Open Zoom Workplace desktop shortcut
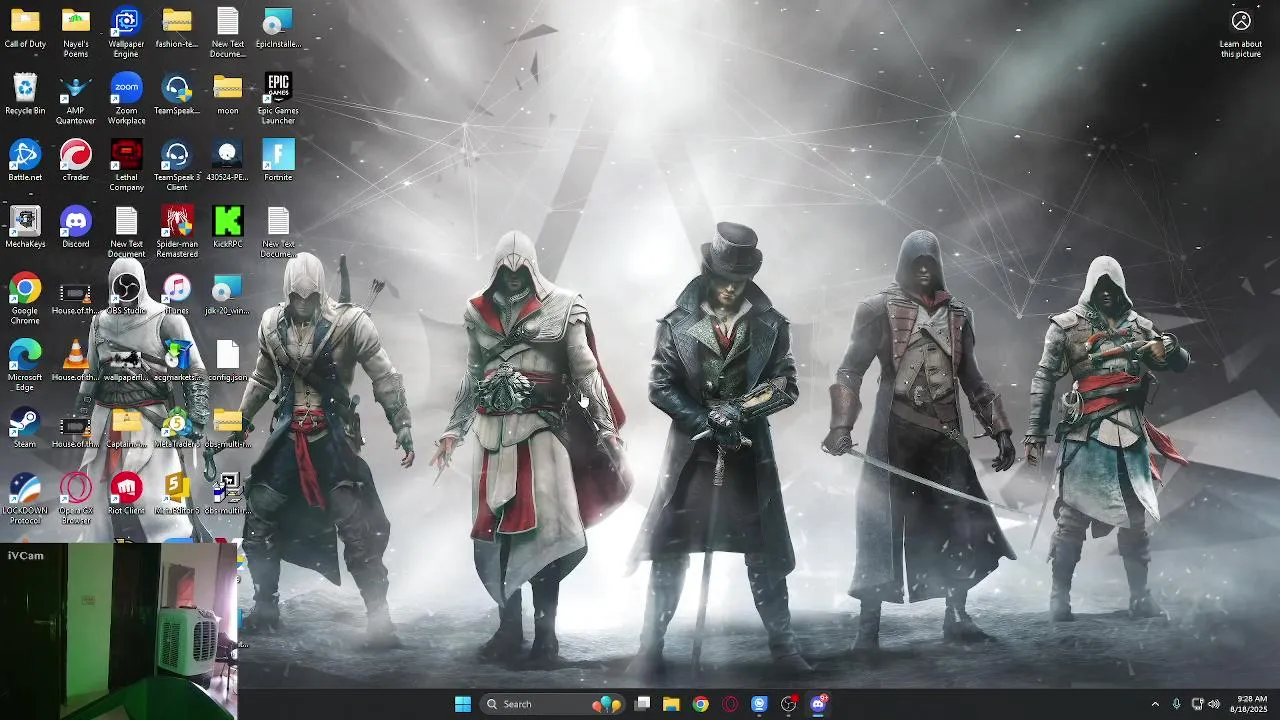The width and height of the screenshot is (1280, 720). [126, 99]
